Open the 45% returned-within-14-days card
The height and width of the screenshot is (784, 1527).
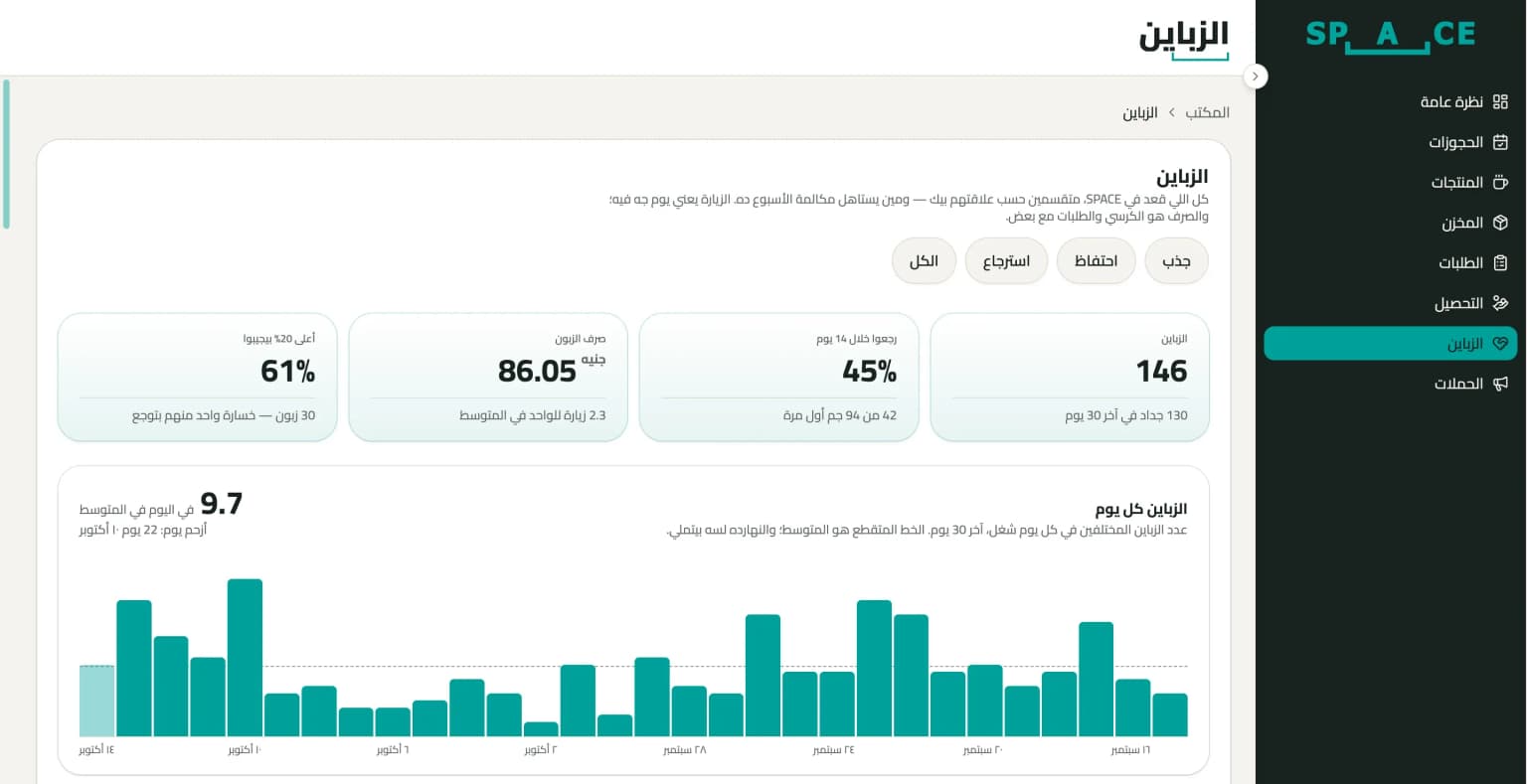pos(778,377)
